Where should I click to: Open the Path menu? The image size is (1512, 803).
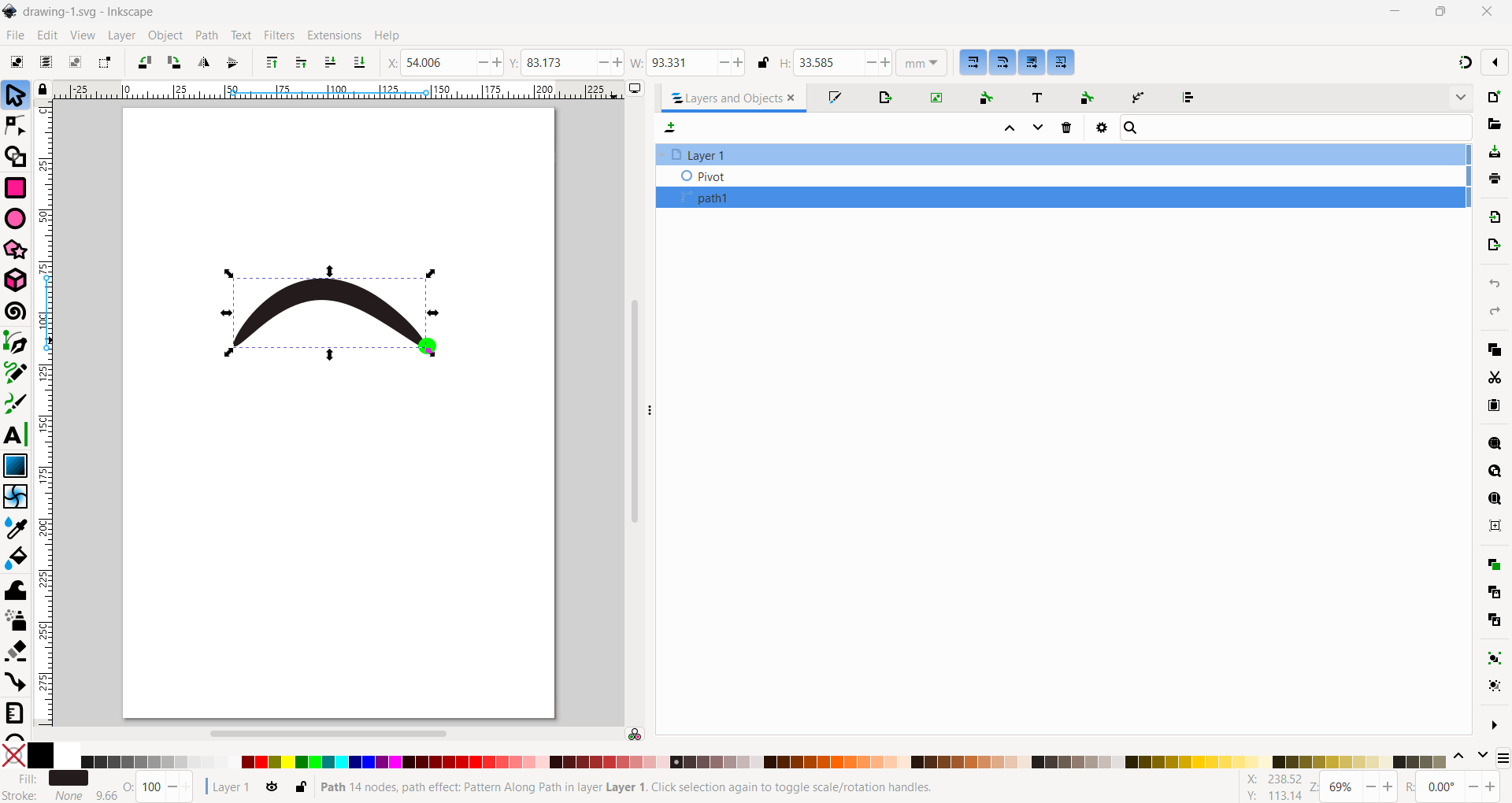coord(206,35)
